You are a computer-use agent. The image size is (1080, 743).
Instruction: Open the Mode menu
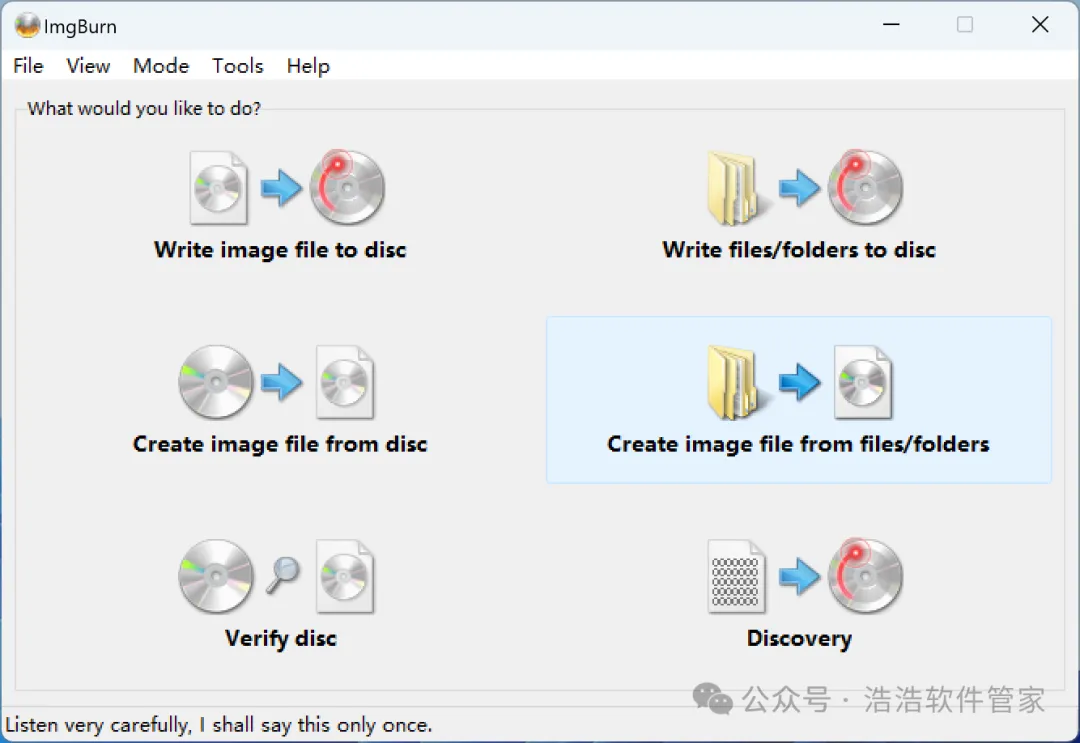pos(161,66)
